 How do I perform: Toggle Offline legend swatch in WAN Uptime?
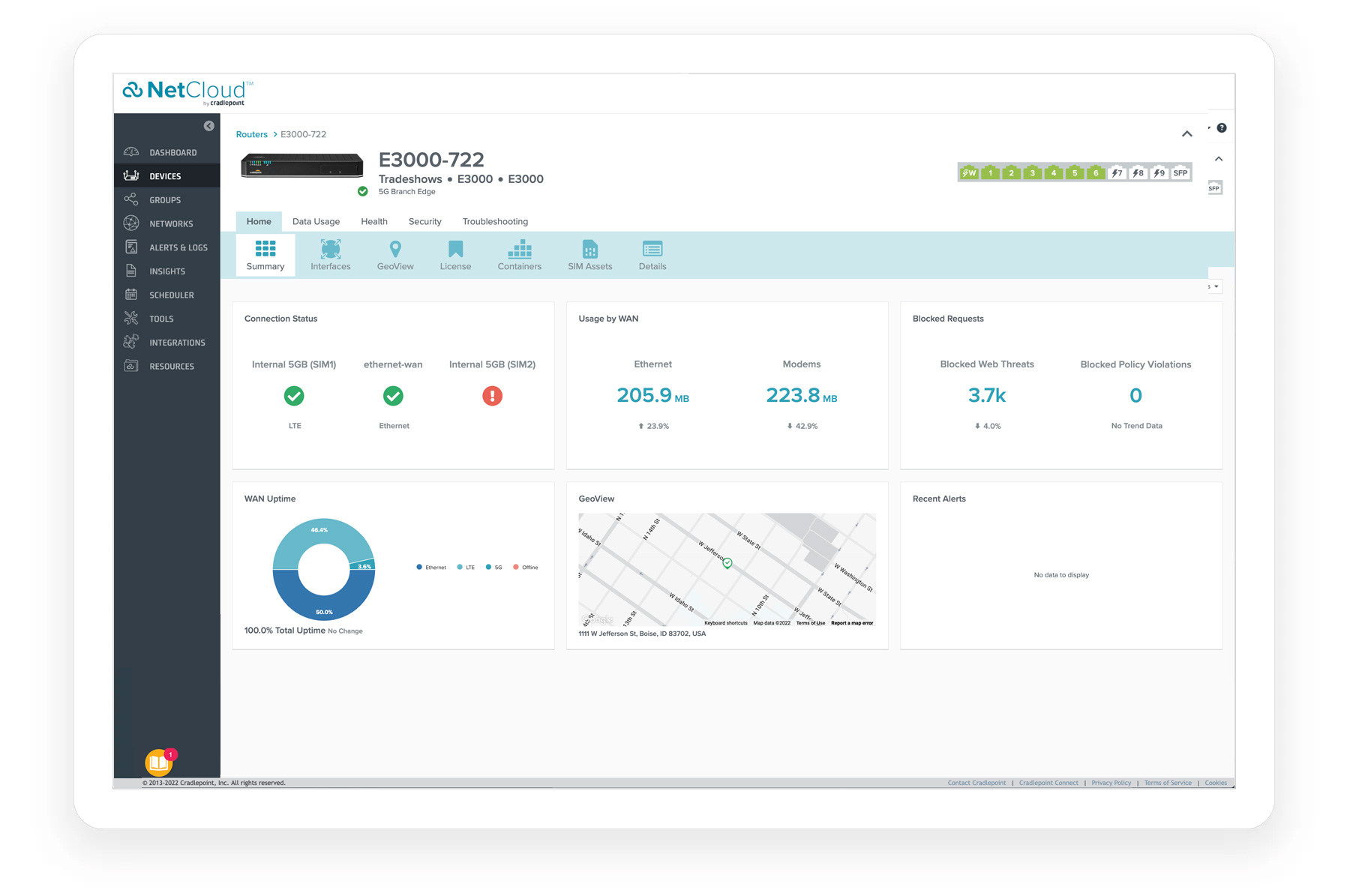(x=516, y=567)
